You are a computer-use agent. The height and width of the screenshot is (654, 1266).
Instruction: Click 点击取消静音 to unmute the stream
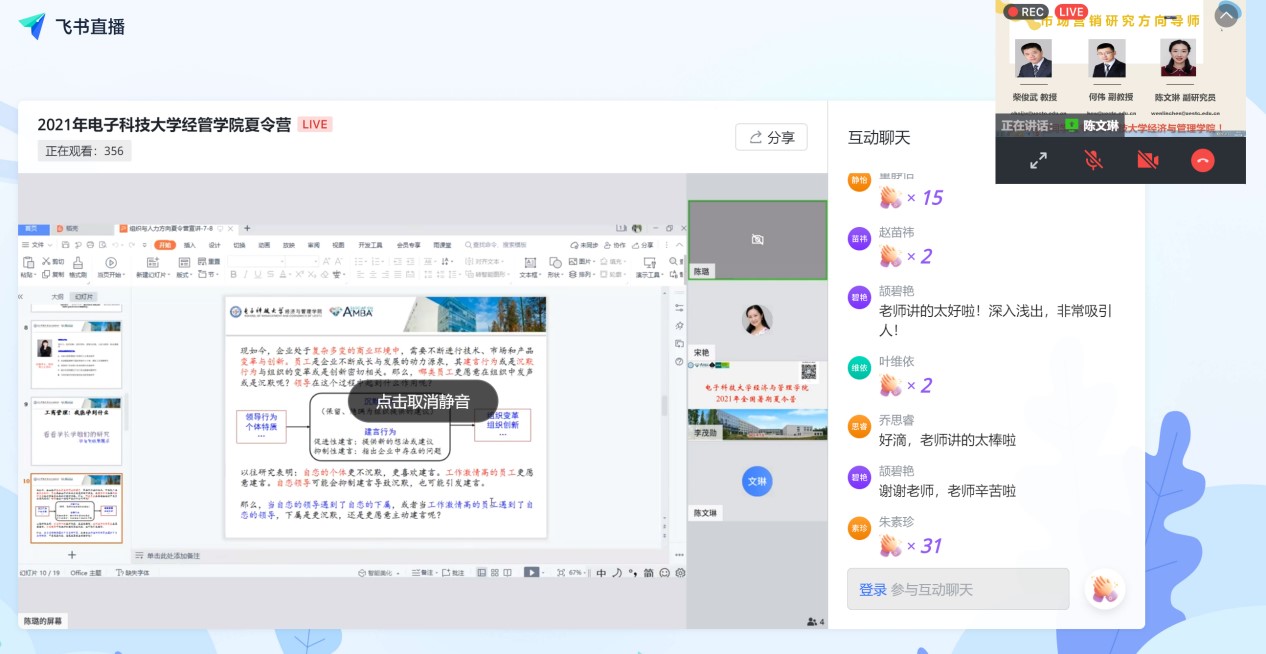pos(422,402)
